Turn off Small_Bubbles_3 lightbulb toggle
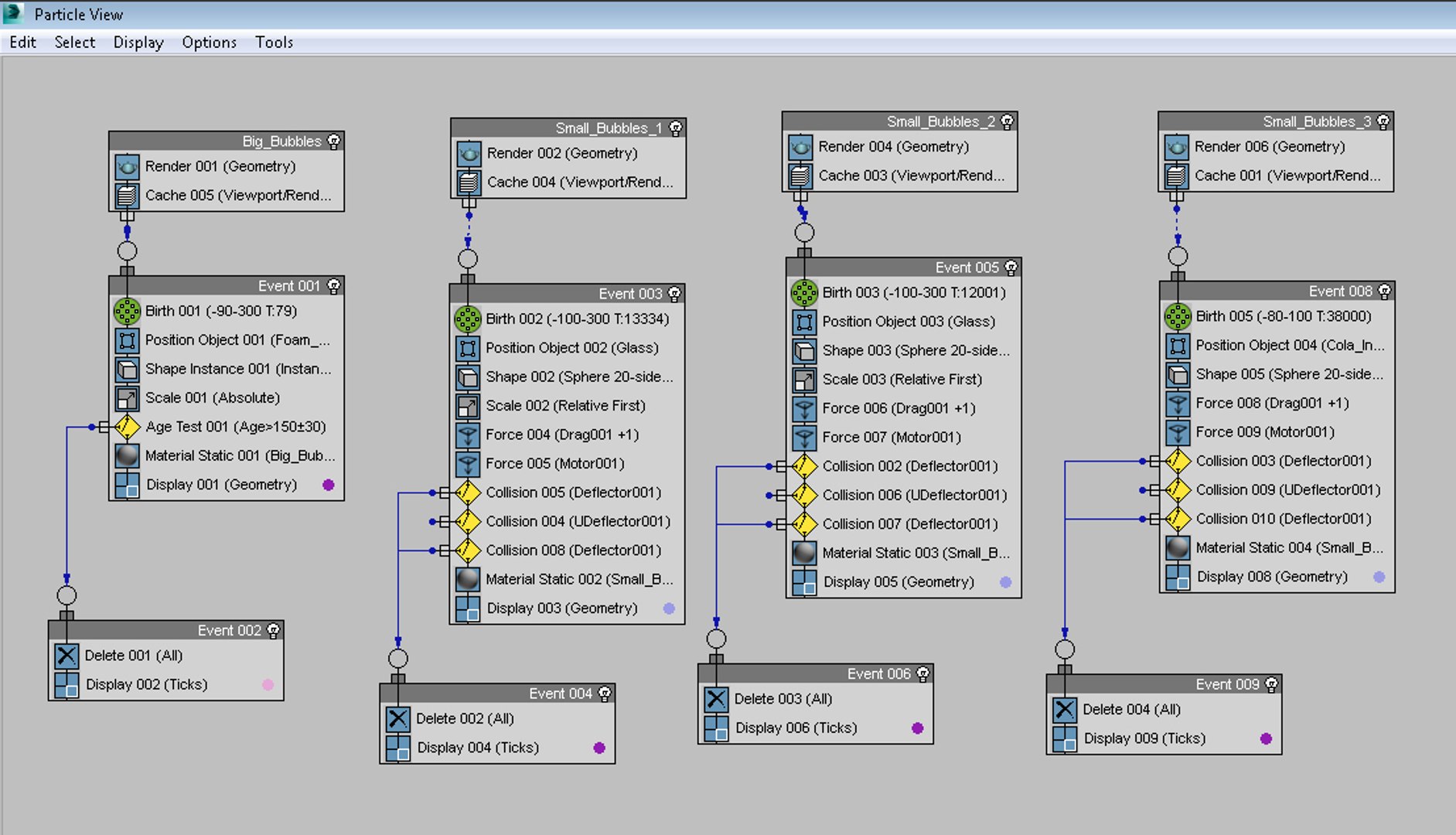 point(1383,121)
